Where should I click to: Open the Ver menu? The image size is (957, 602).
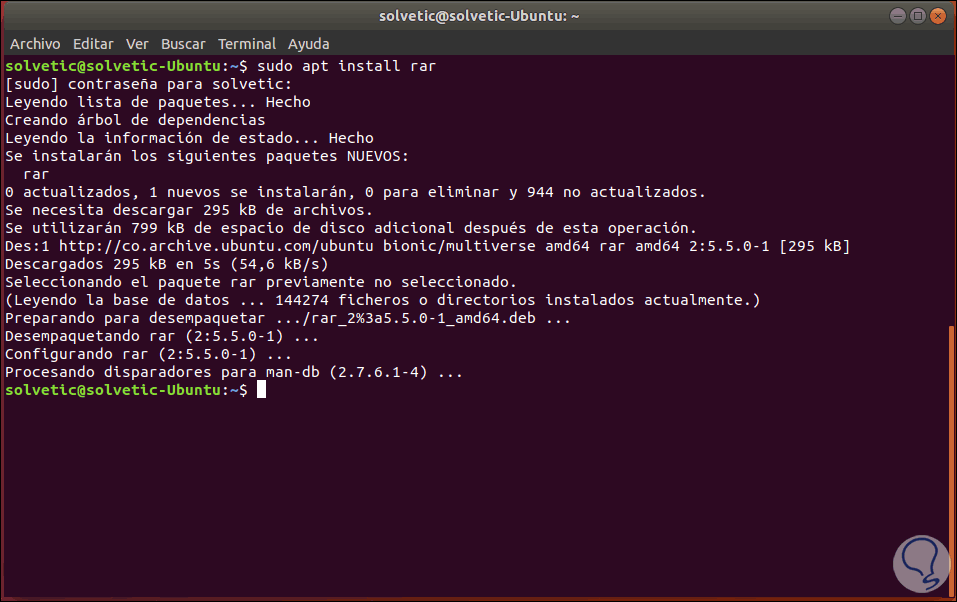pos(137,44)
